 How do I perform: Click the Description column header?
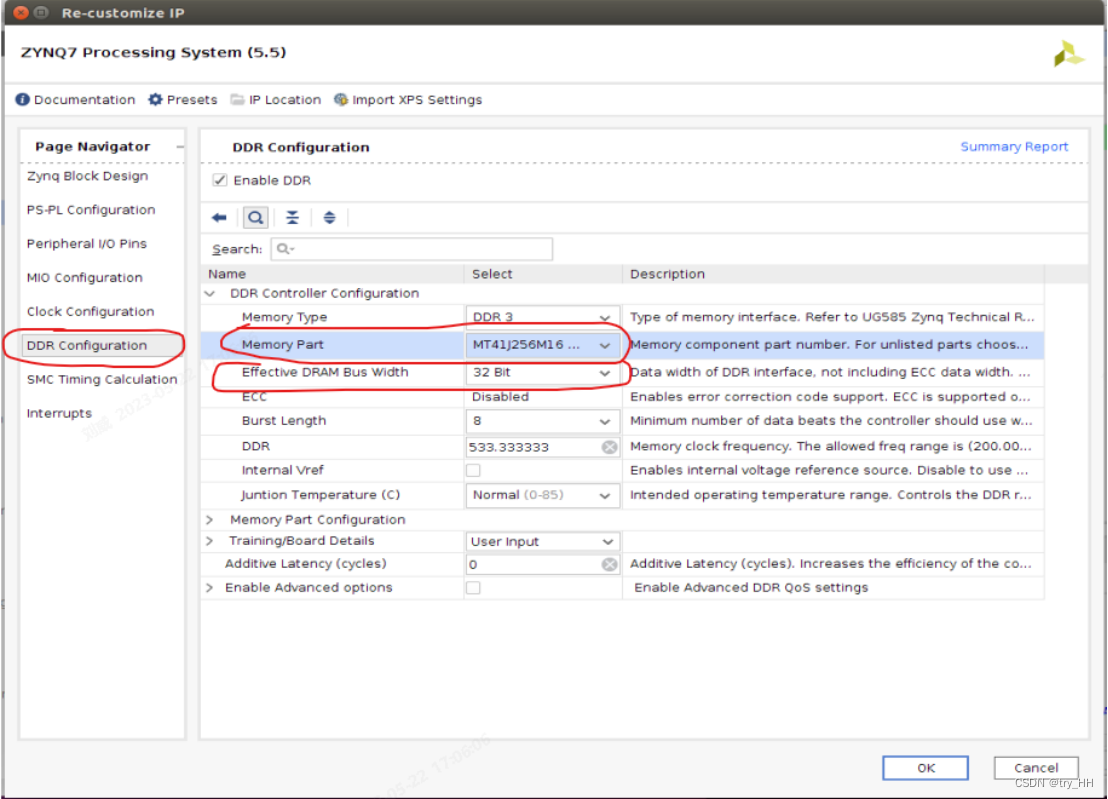[834, 274]
